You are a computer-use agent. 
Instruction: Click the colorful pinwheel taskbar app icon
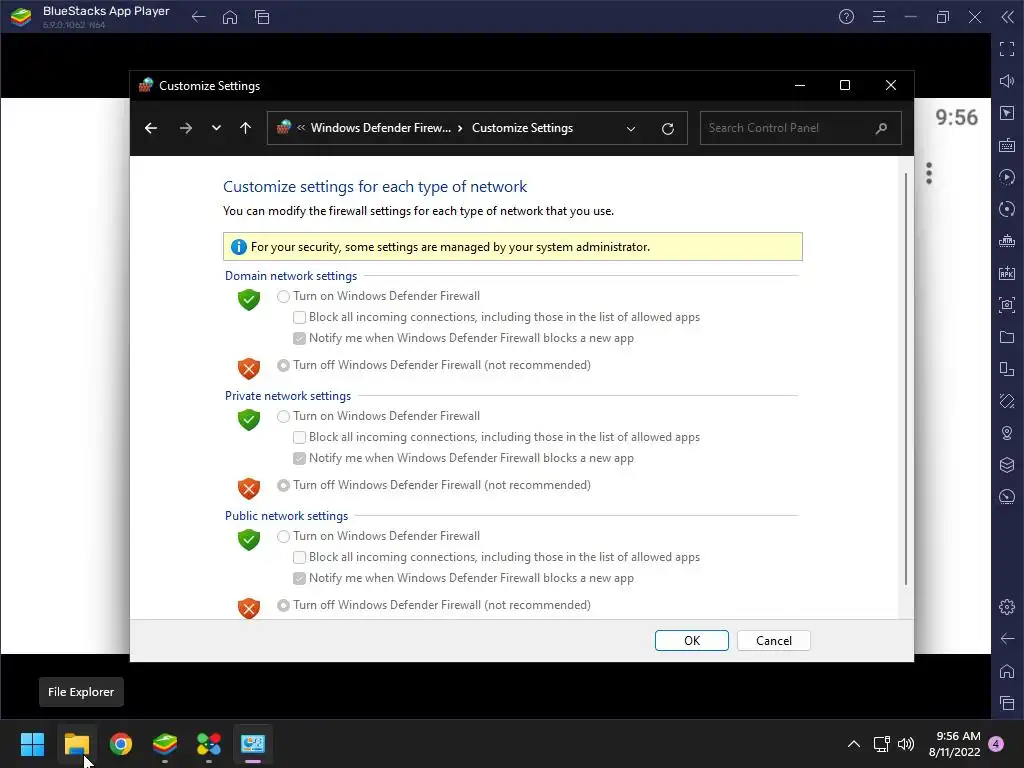click(209, 744)
